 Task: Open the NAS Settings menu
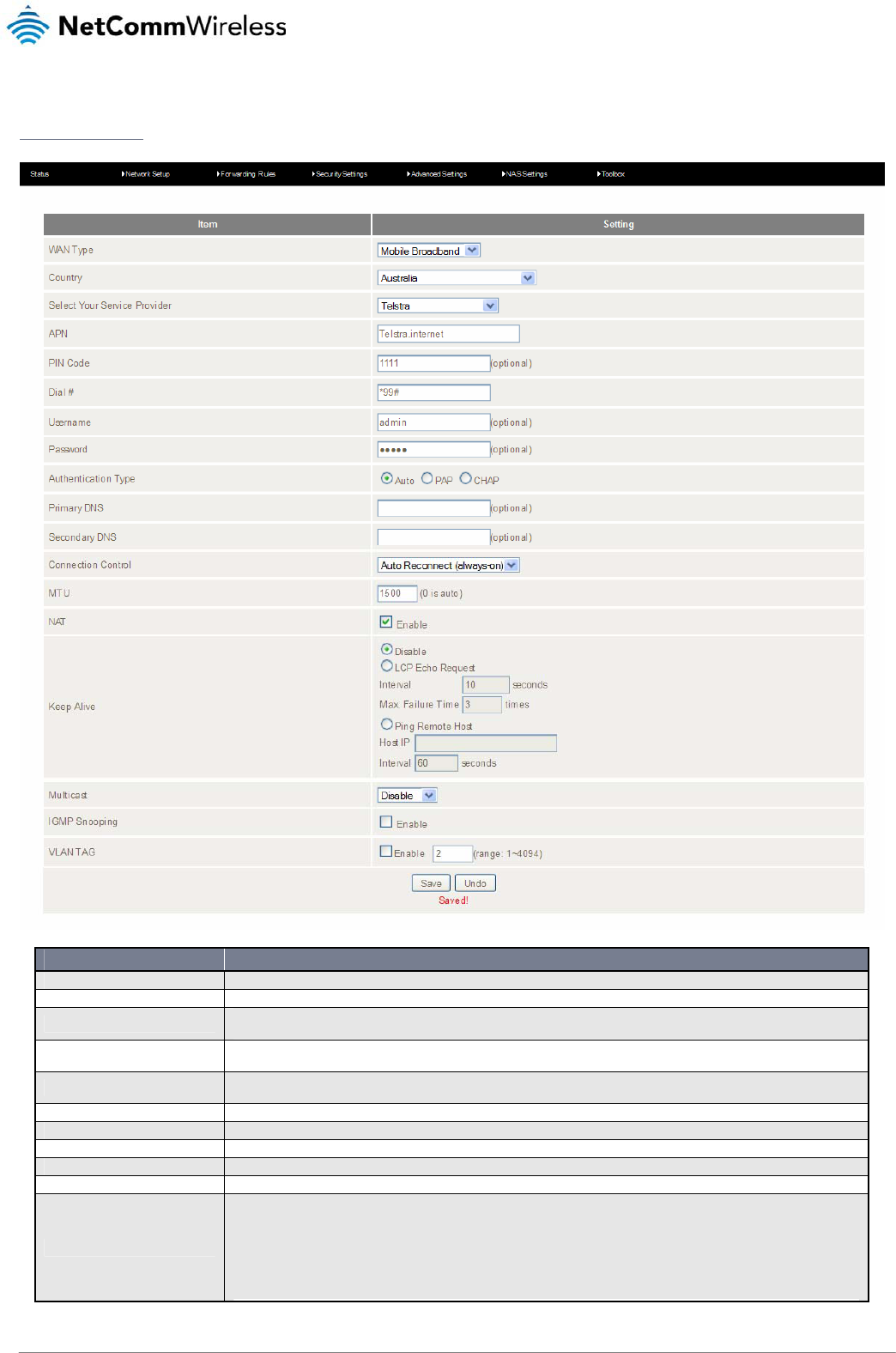click(x=524, y=174)
